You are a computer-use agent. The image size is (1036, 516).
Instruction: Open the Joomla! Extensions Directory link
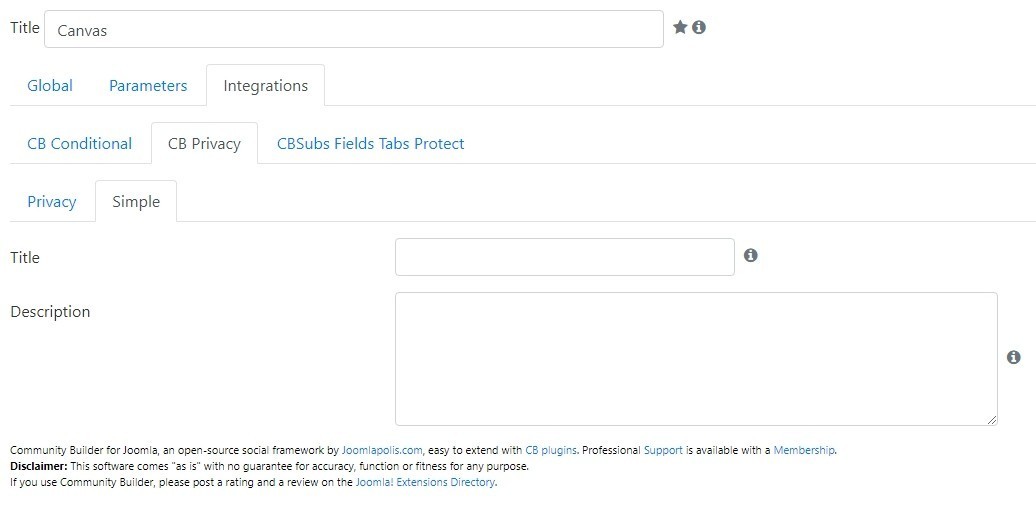click(425, 482)
